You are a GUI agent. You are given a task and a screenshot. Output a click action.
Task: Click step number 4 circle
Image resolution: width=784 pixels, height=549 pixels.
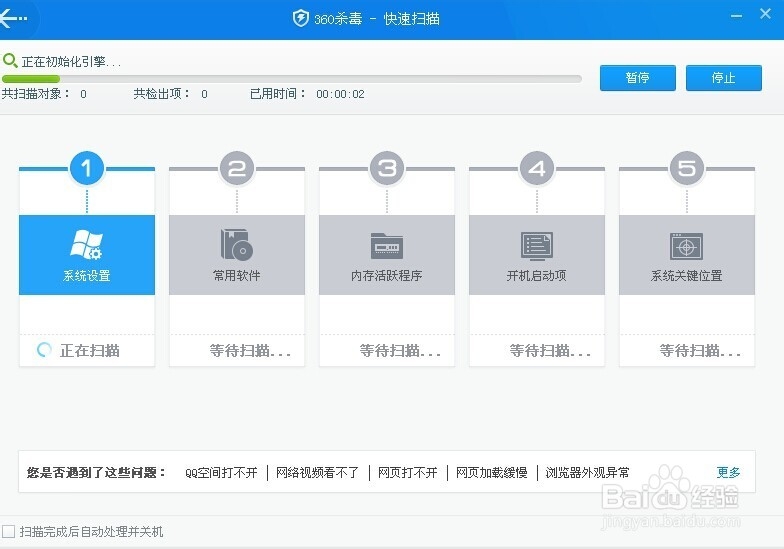click(537, 168)
